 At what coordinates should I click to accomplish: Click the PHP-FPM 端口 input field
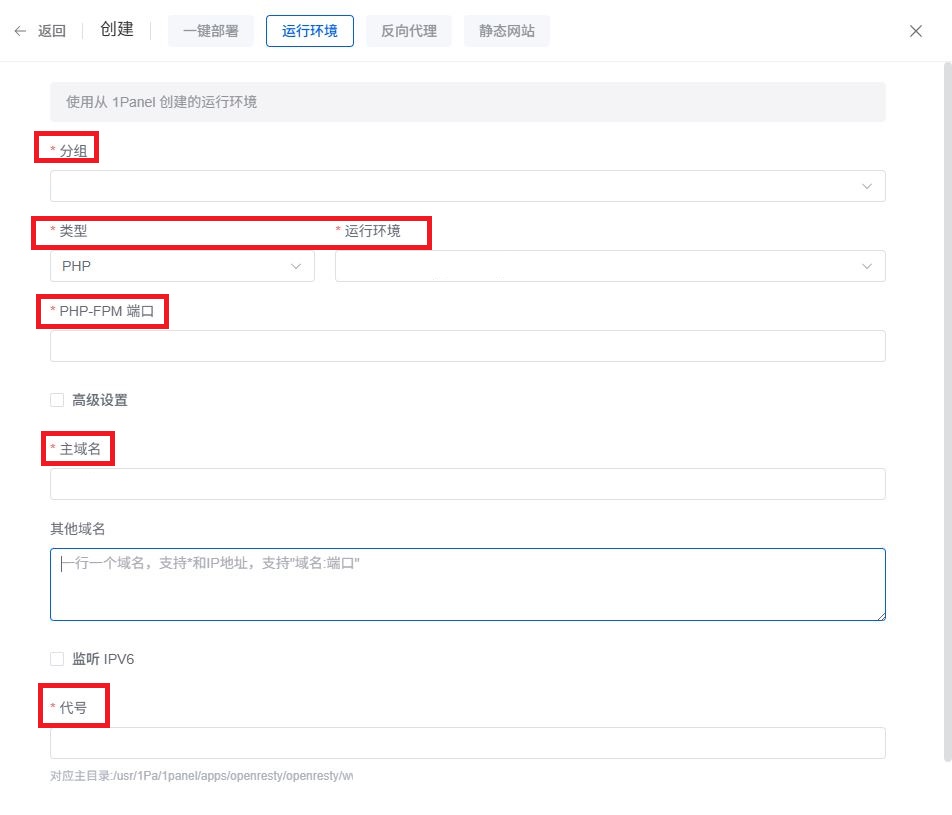[468, 346]
